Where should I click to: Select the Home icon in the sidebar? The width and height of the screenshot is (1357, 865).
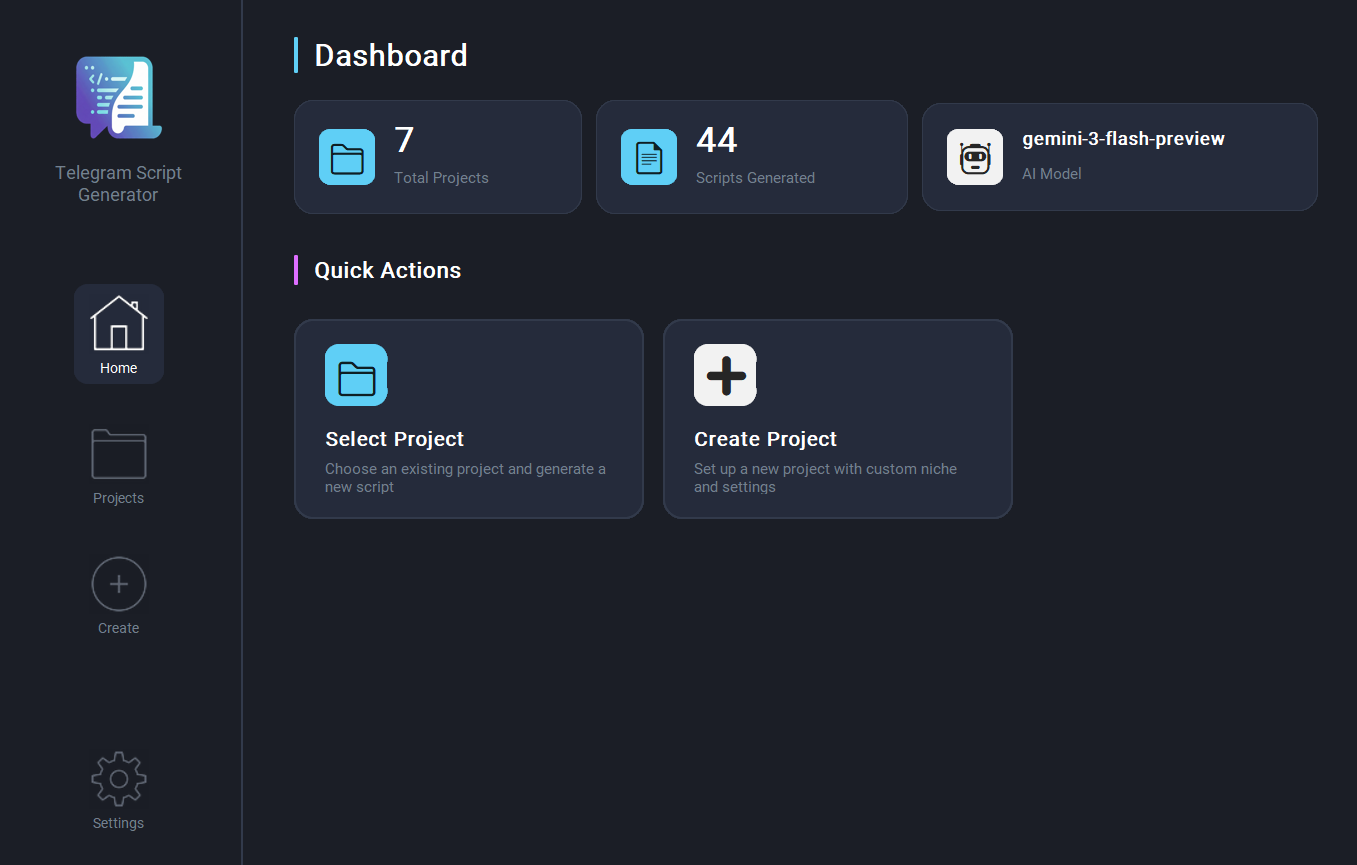point(118,324)
